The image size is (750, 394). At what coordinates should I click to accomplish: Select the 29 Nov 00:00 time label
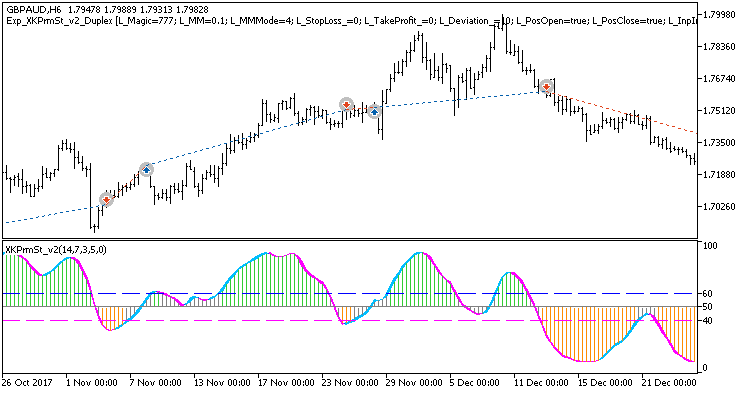click(x=413, y=383)
